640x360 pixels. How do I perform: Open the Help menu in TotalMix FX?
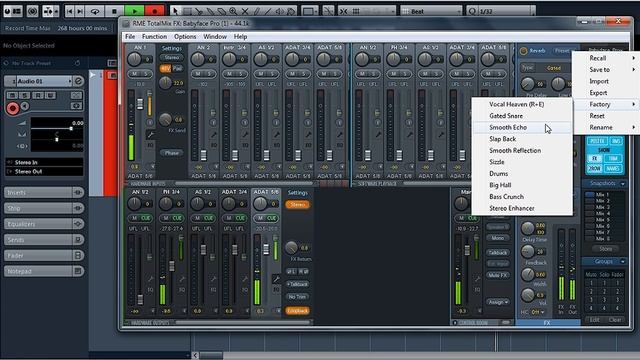[240, 36]
